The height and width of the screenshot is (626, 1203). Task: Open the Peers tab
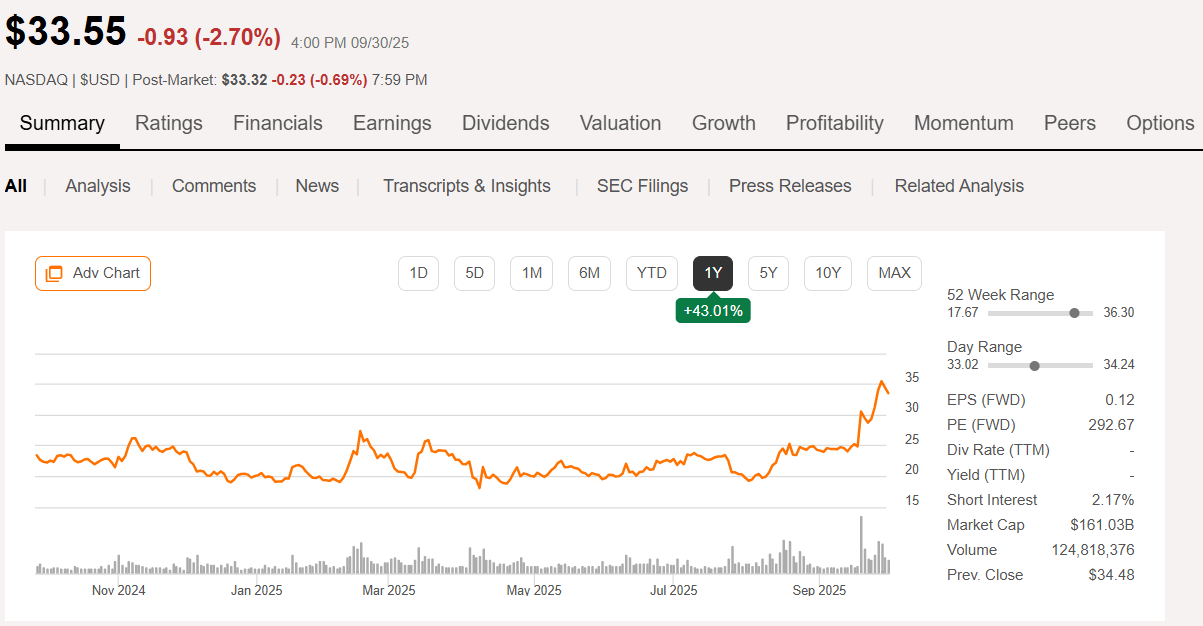click(1069, 123)
